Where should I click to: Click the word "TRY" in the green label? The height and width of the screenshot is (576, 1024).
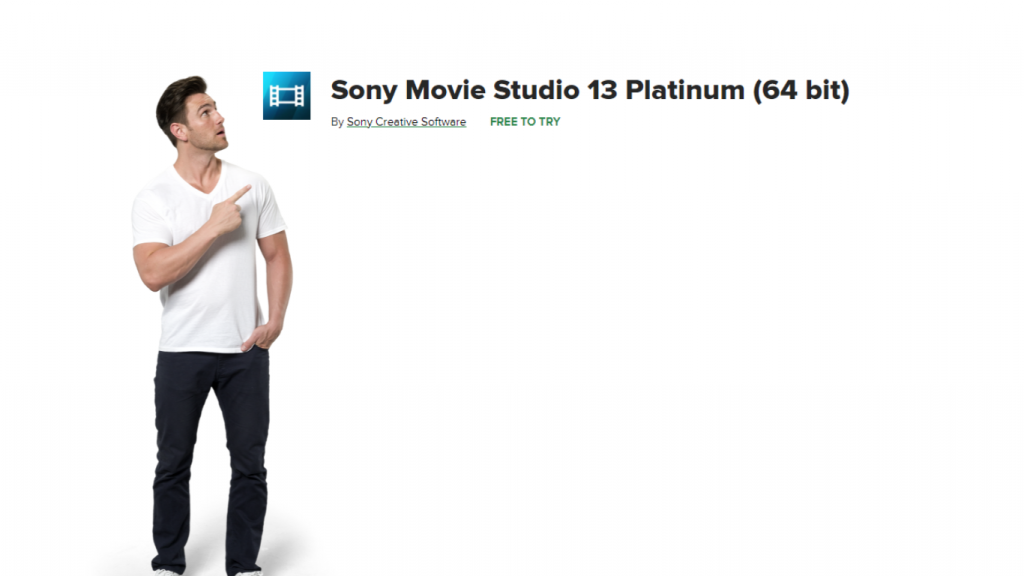[x=550, y=122]
